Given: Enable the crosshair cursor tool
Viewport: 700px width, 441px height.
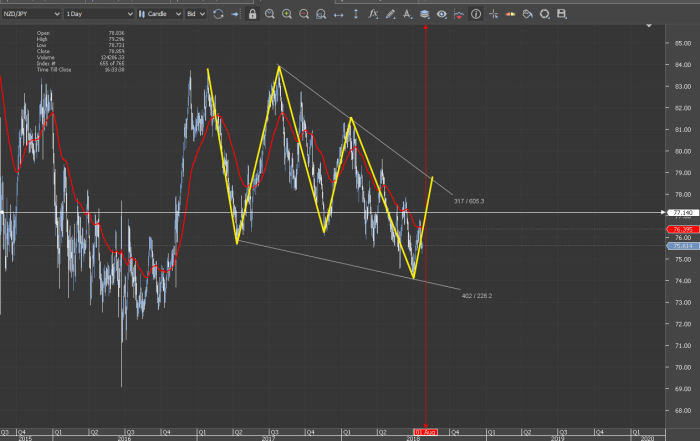Looking at the screenshot, I should coord(493,15).
